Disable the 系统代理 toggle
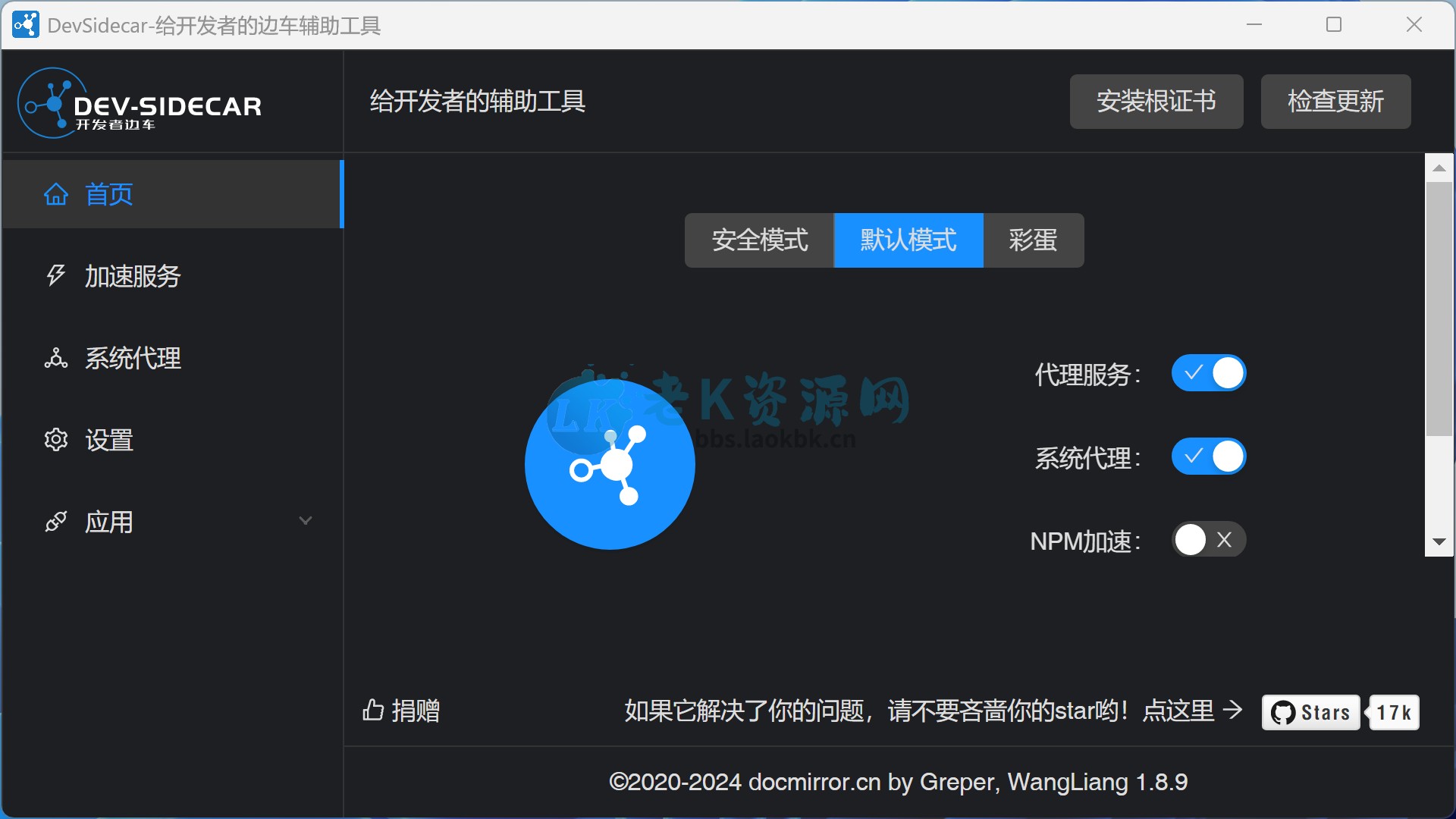 (1209, 457)
